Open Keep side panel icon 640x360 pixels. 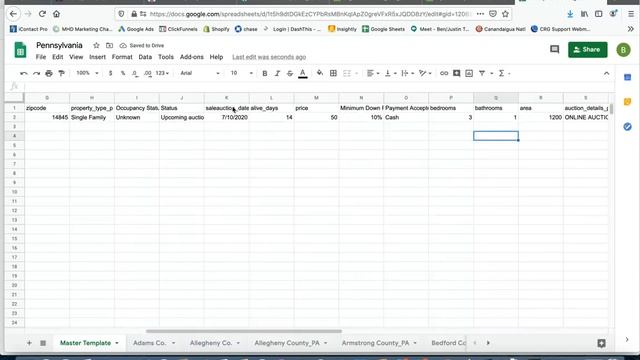coord(628,102)
